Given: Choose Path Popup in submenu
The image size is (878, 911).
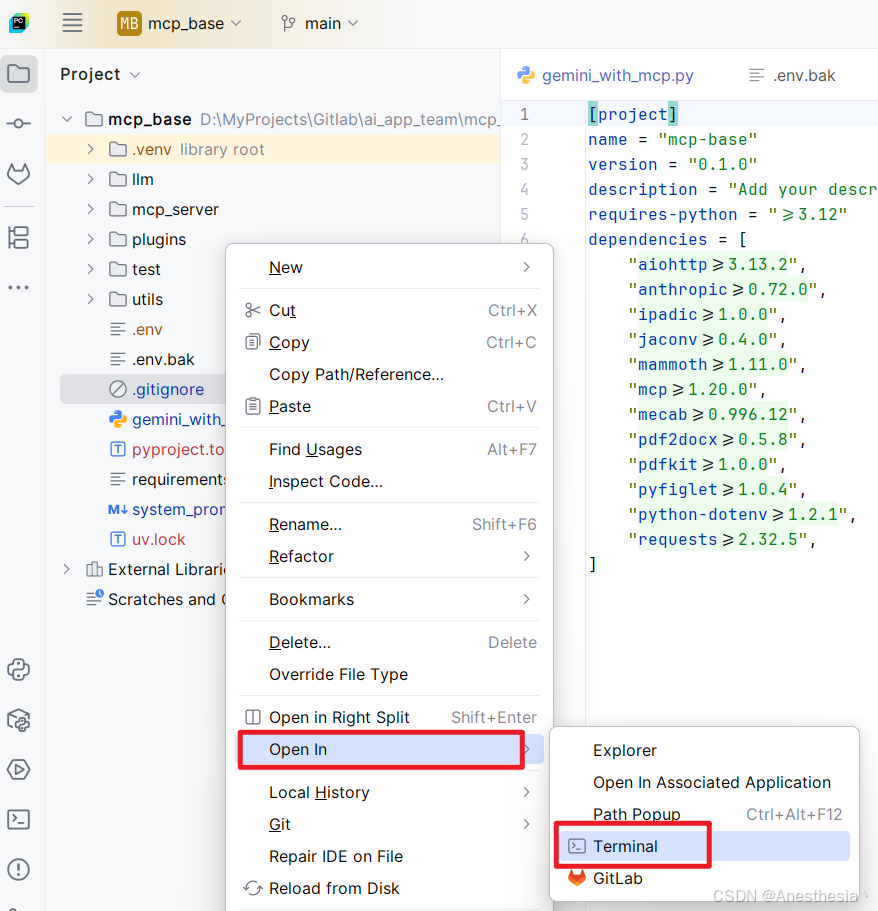Looking at the screenshot, I should (704, 814).
